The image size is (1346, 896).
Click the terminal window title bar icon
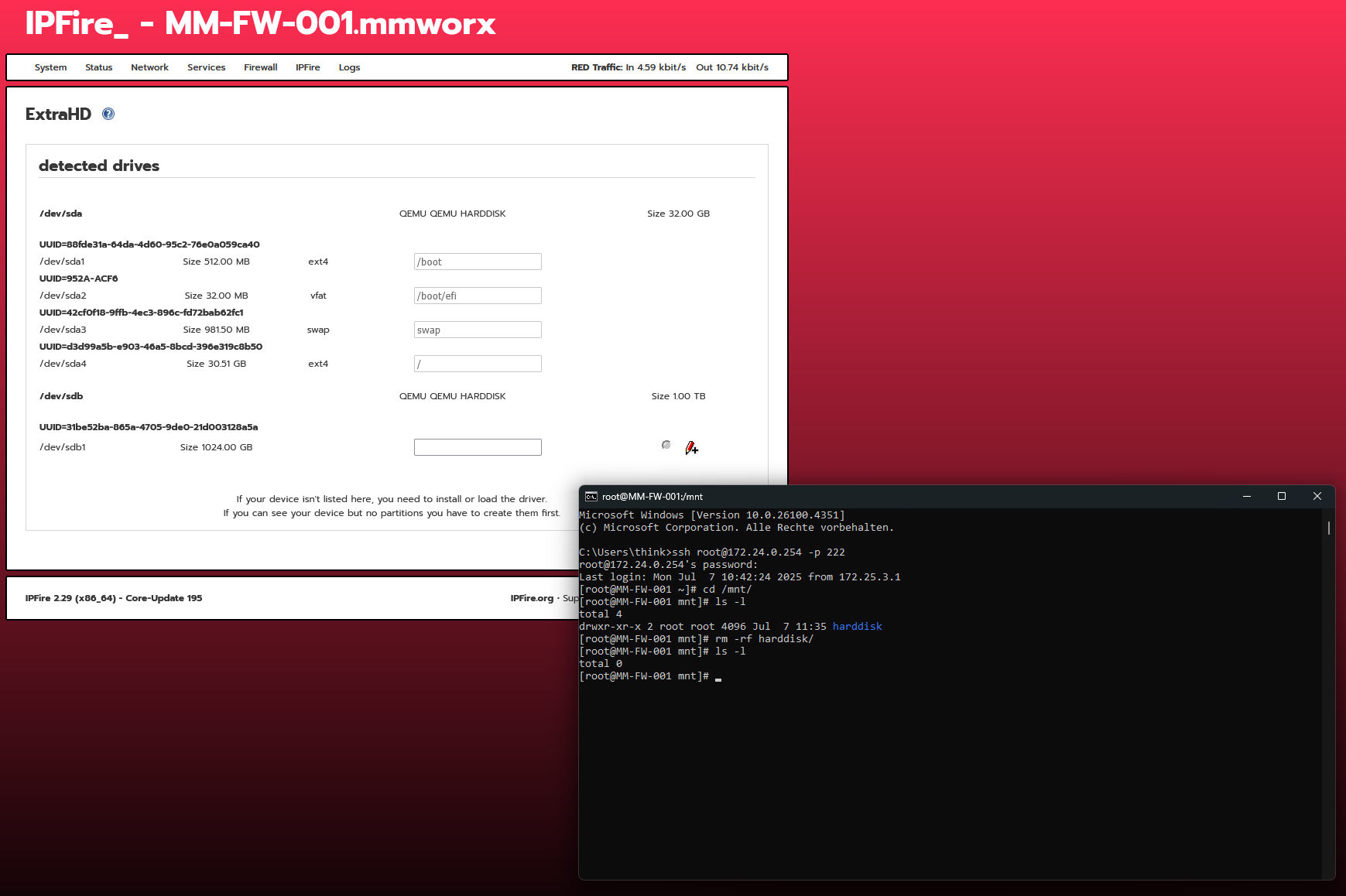(591, 497)
